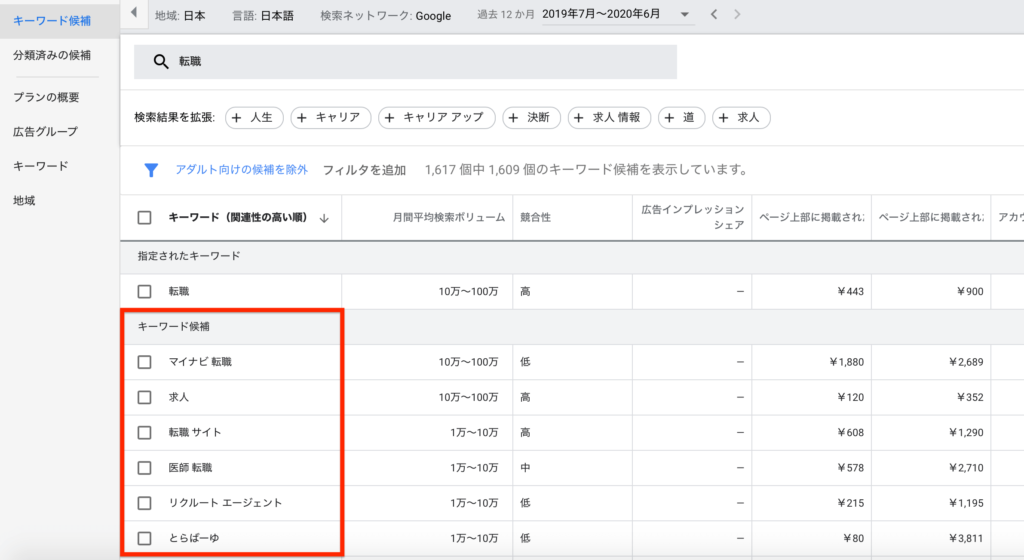The image size is (1024, 560).
Task: Select date range 2019年7月〜2020年6月
Action: (x=601, y=14)
